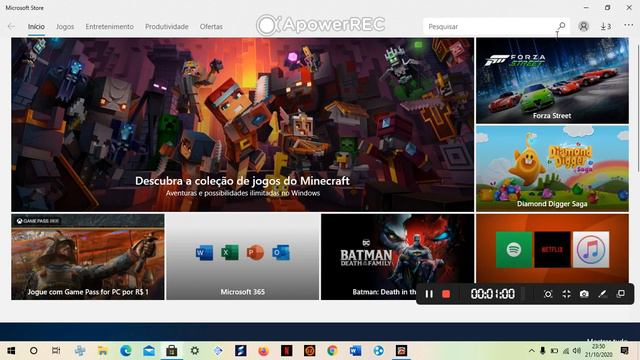640x360 pixels.
Task: Open Word from the taskbar
Action: tap(355, 351)
